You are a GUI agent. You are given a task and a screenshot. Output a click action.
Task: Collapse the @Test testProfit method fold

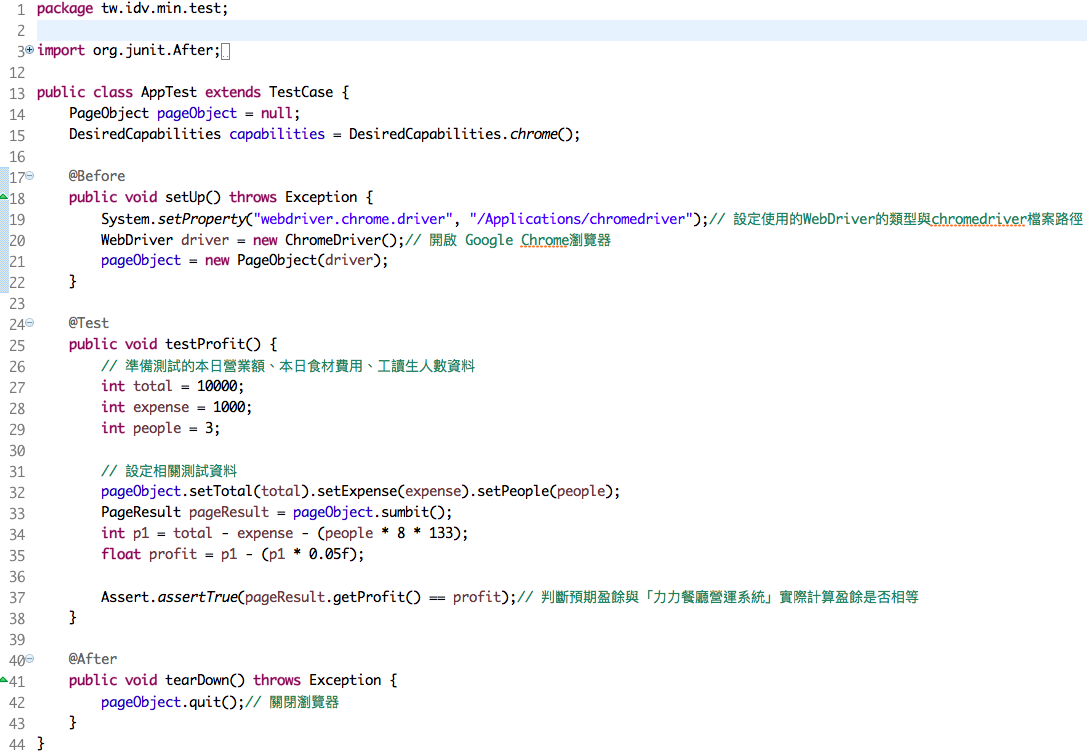click(29, 323)
